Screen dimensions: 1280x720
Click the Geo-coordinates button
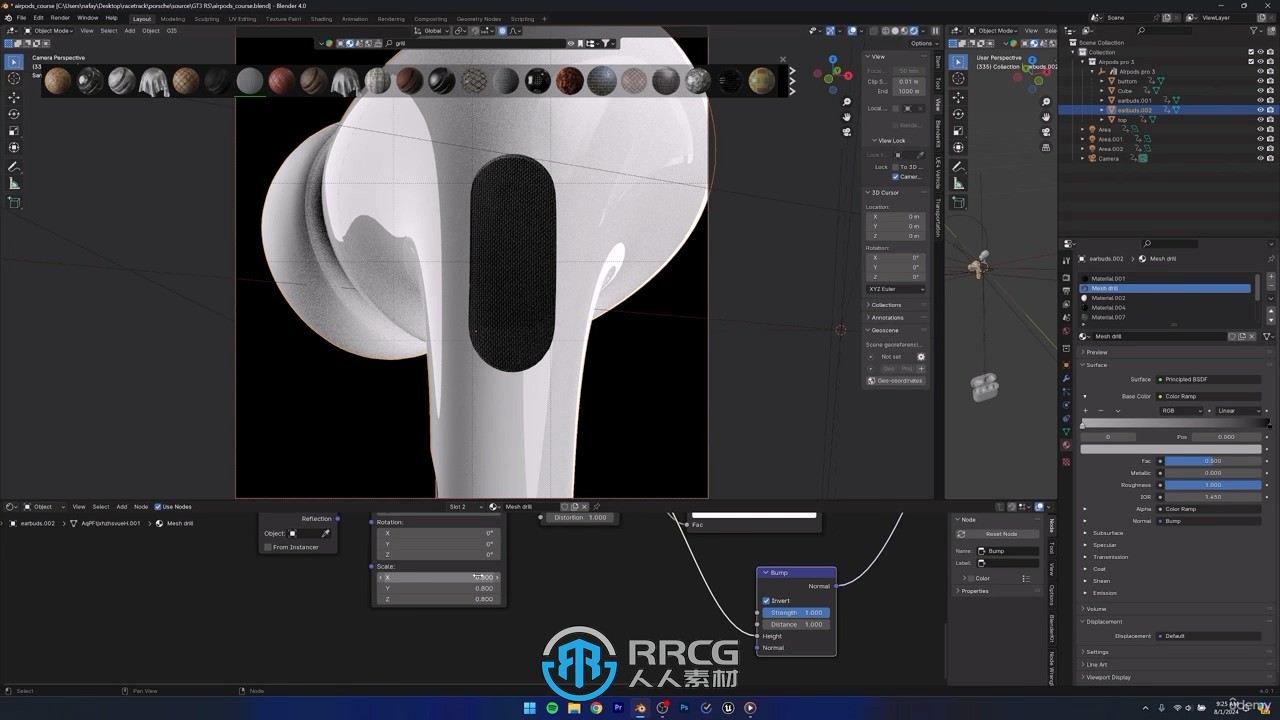(895, 381)
